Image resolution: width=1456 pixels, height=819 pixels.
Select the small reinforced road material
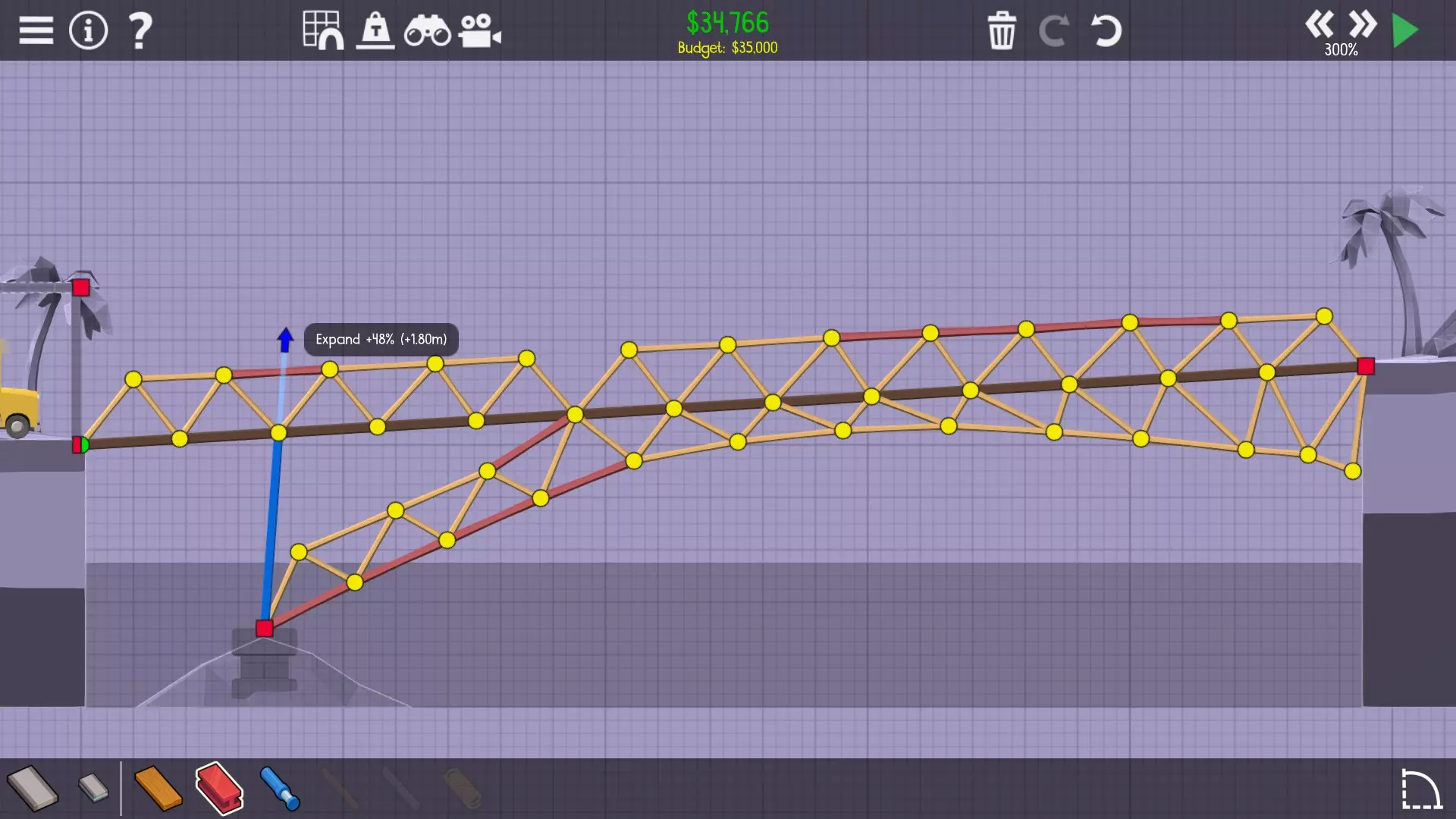(93, 787)
